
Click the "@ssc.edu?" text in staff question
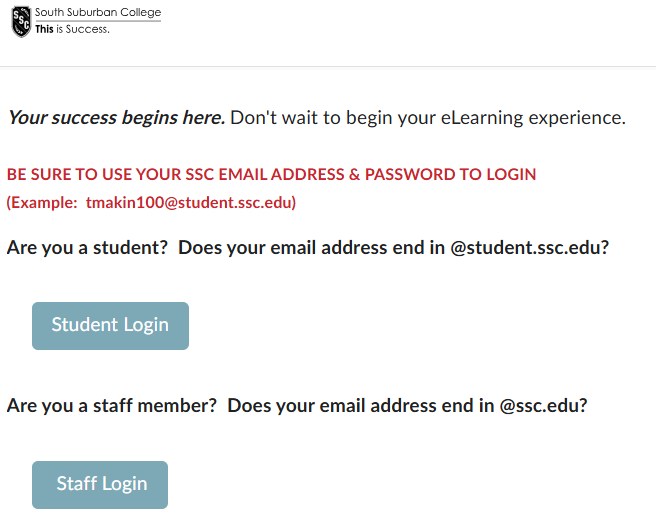(543, 406)
